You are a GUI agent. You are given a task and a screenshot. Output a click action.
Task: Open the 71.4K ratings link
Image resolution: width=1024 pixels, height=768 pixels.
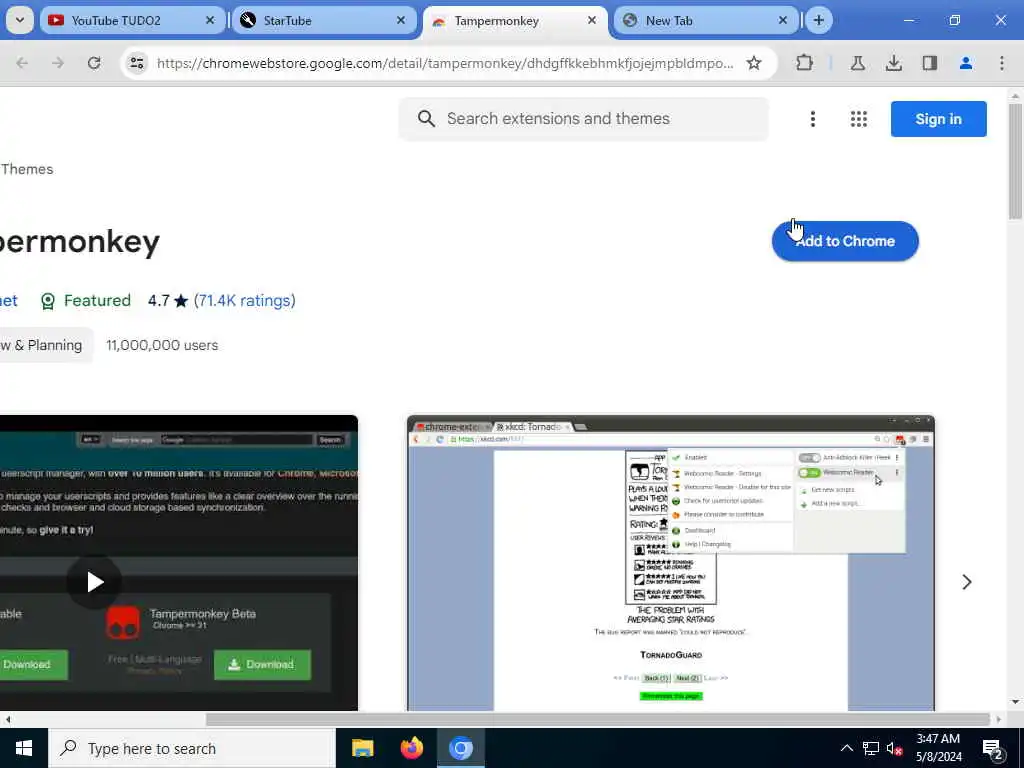coord(245,300)
